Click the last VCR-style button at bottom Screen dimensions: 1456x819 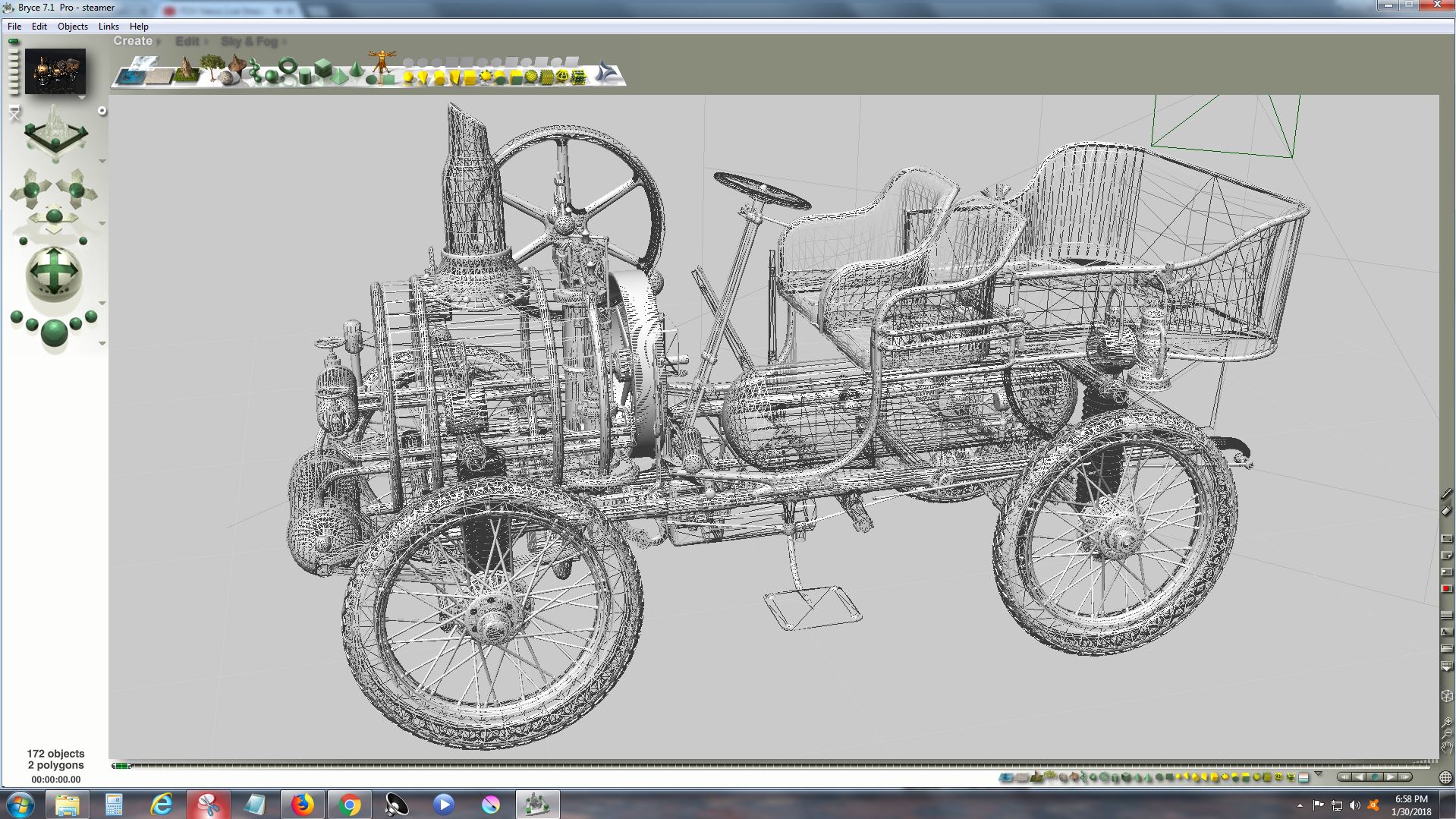1405,776
